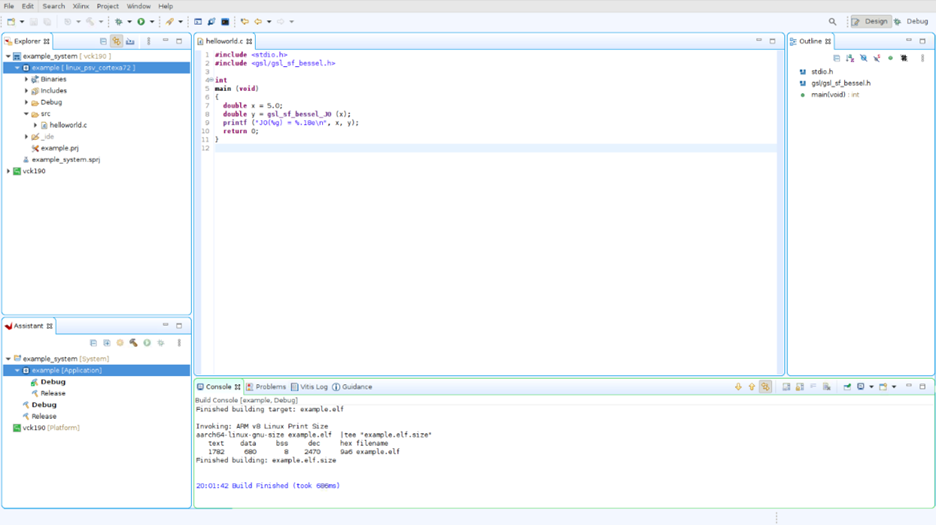The height and width of the screenshot is (525, 936).
Task: Switch to the Guidance tab
Action: 352,387
